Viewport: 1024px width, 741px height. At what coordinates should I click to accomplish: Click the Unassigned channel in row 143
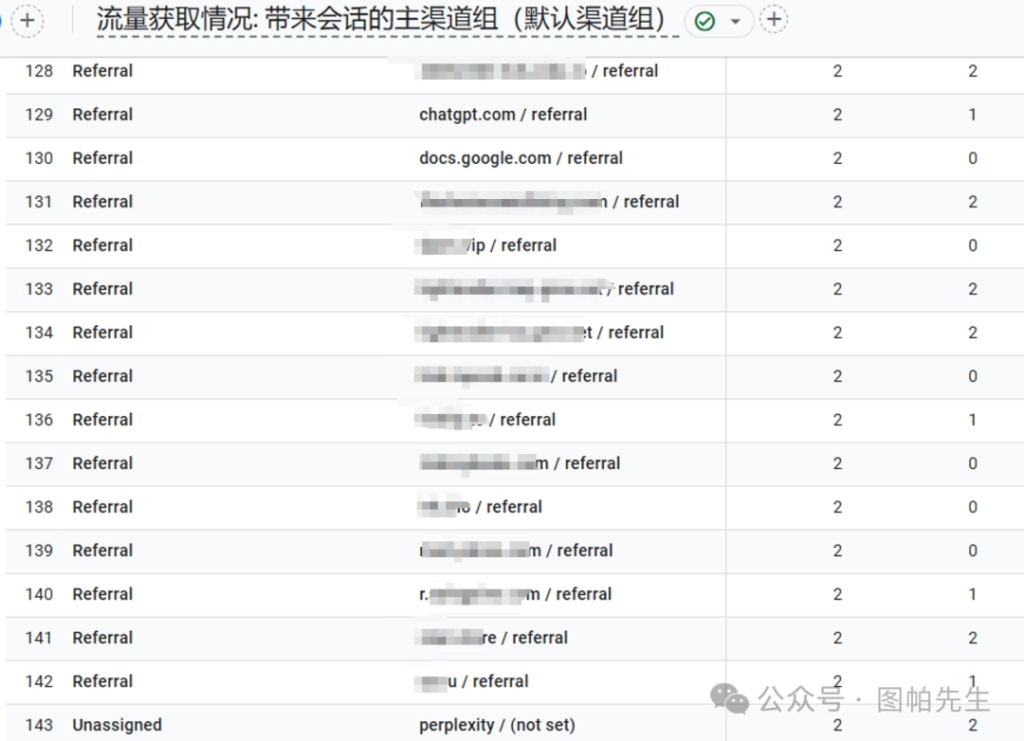116,725
